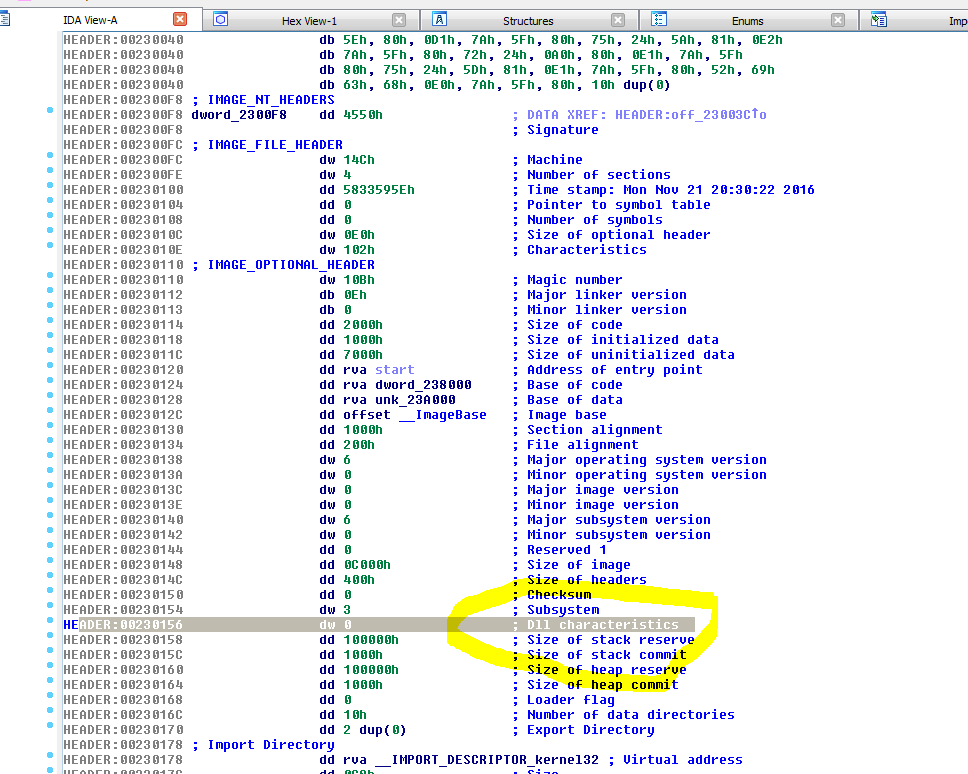
Task: Jump to the 'start' entry point reference
Action: pos(394,370)
